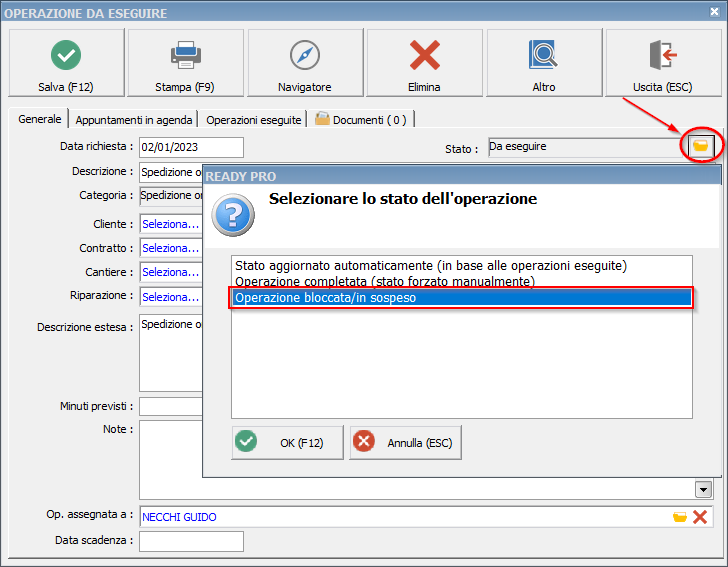Click the Salva (F12) toolbar button

coord(66,63)
